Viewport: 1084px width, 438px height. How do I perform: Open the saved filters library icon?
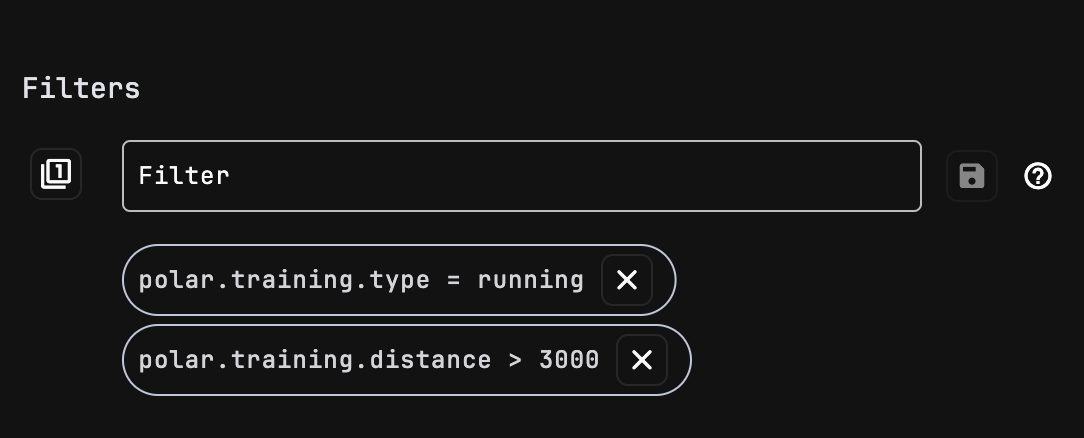(x=56, y=174)
